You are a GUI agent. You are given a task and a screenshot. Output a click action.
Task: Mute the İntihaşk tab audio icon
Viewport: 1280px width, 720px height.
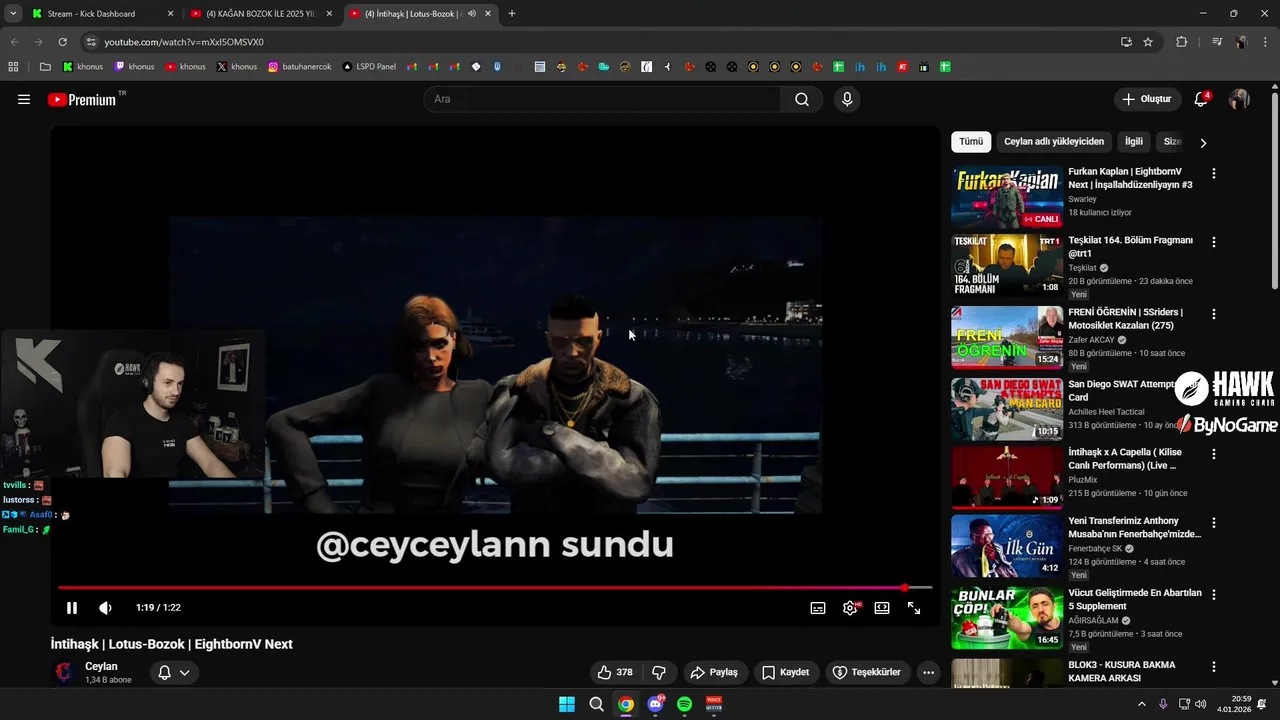point(472,14)
